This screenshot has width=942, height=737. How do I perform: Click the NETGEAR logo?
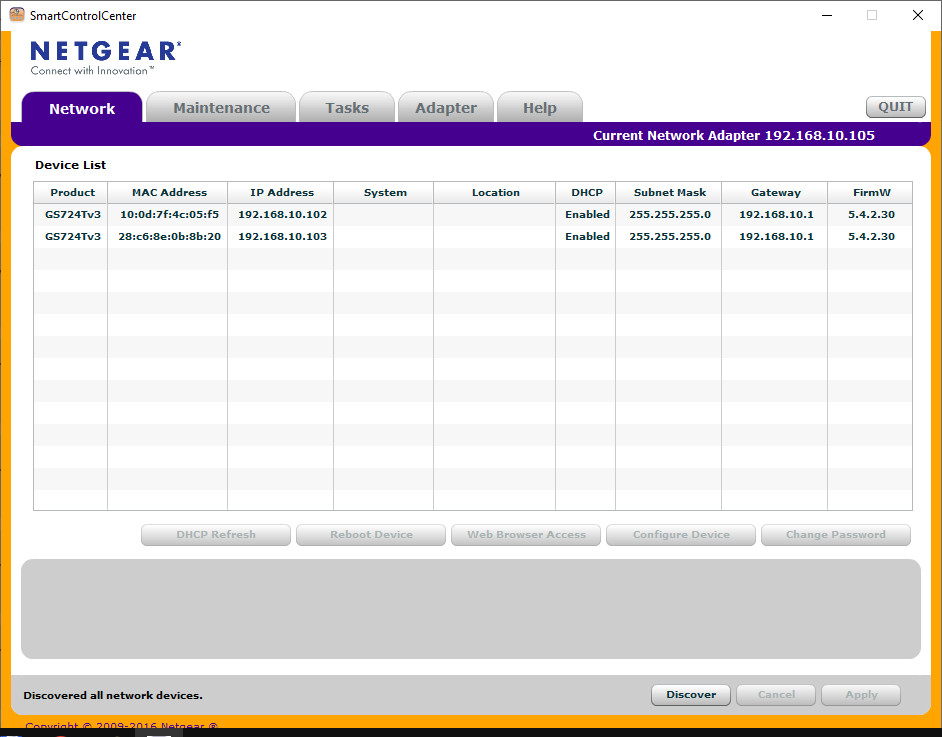pyautogui.click(x=105, y=57)
